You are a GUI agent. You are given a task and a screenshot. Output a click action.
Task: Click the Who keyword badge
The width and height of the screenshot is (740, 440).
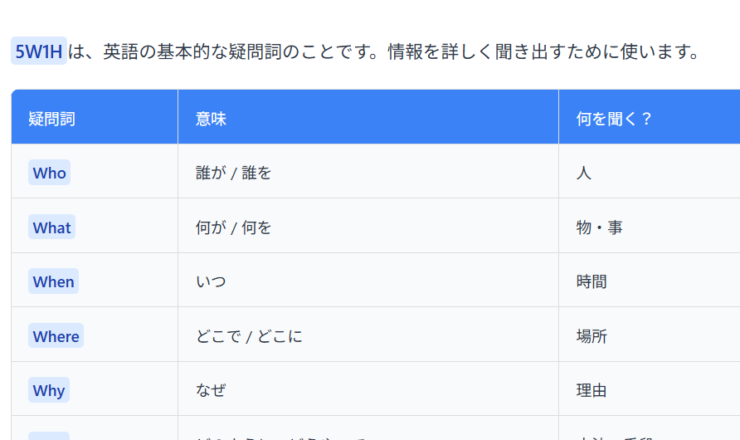[x=49, y=173]
